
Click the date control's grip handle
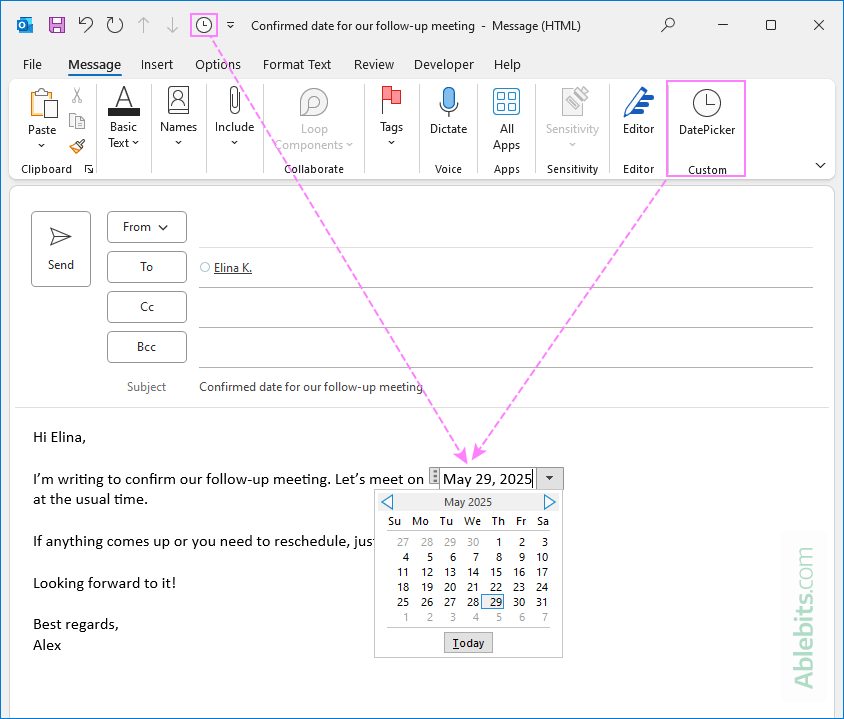[x=434, y=476]
